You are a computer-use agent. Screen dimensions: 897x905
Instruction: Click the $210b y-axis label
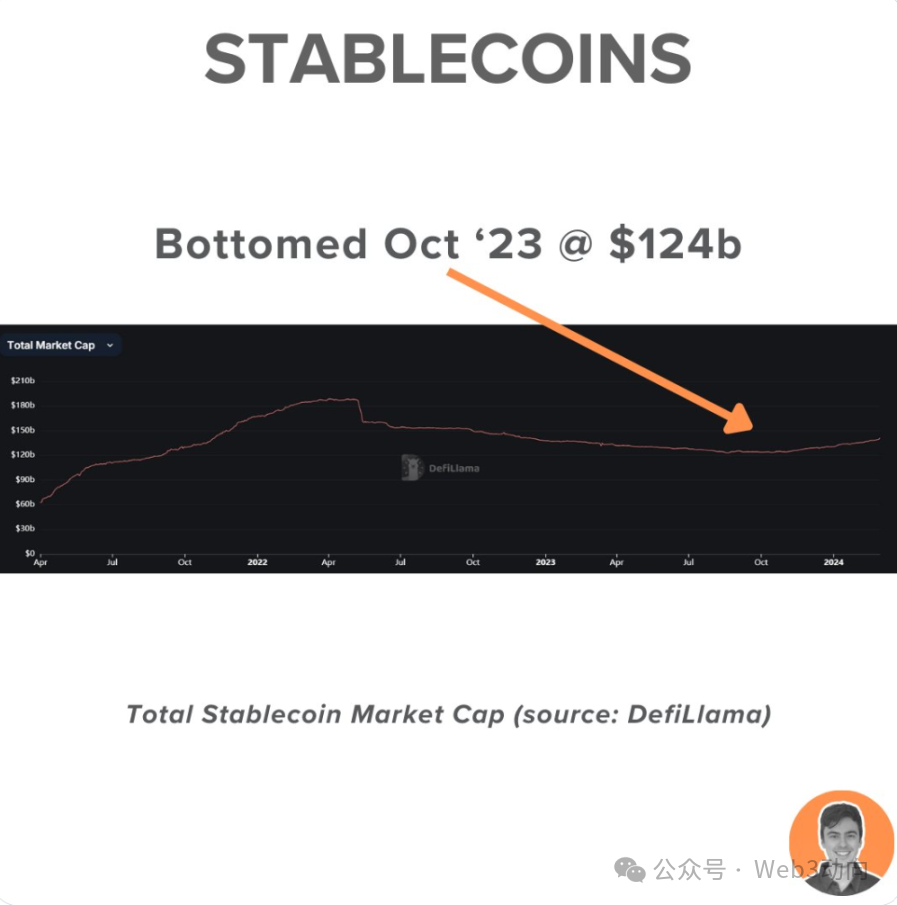click(x=23, y=381)
